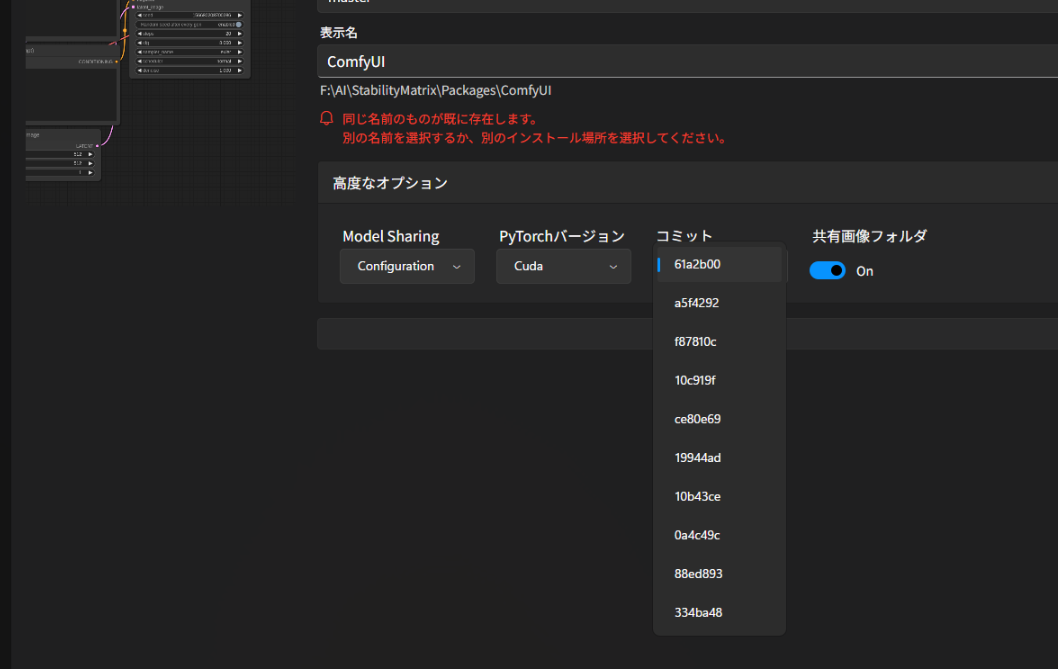Turn off the shared image folder toggle
This screenshot has height=669, width=1058.
click(827, 271)
